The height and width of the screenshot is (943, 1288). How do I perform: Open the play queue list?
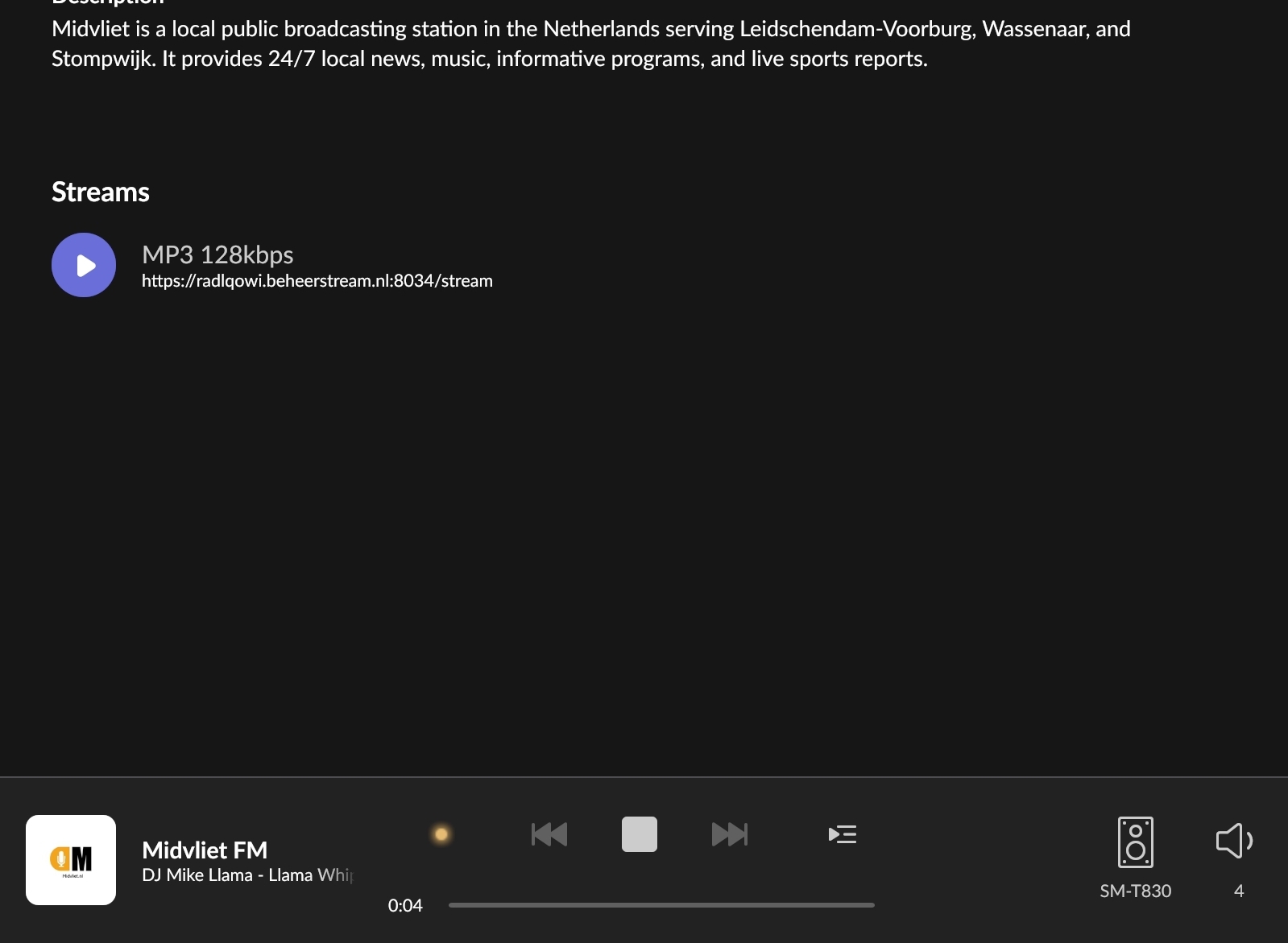pos(843,834)
